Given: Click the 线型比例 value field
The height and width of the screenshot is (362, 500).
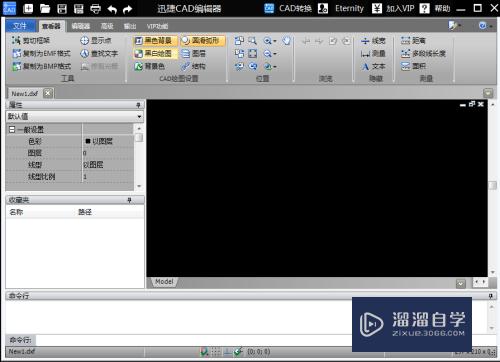Looking at the screenshot, I should point(108,177).
